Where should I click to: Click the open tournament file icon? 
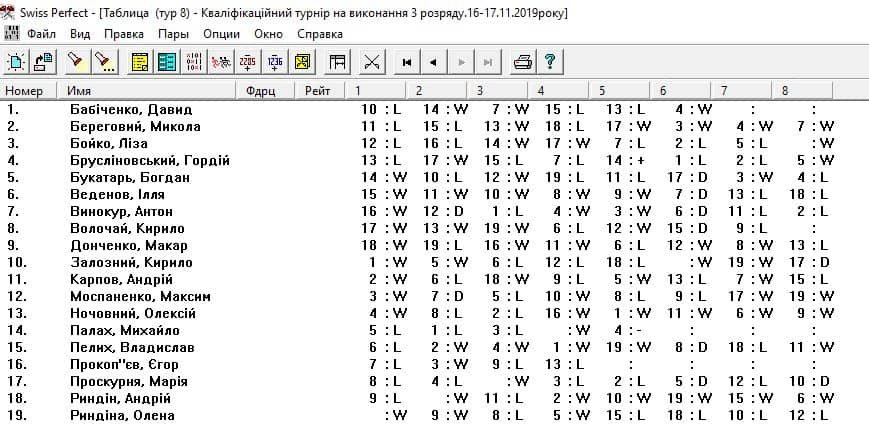tap(43, 62)
